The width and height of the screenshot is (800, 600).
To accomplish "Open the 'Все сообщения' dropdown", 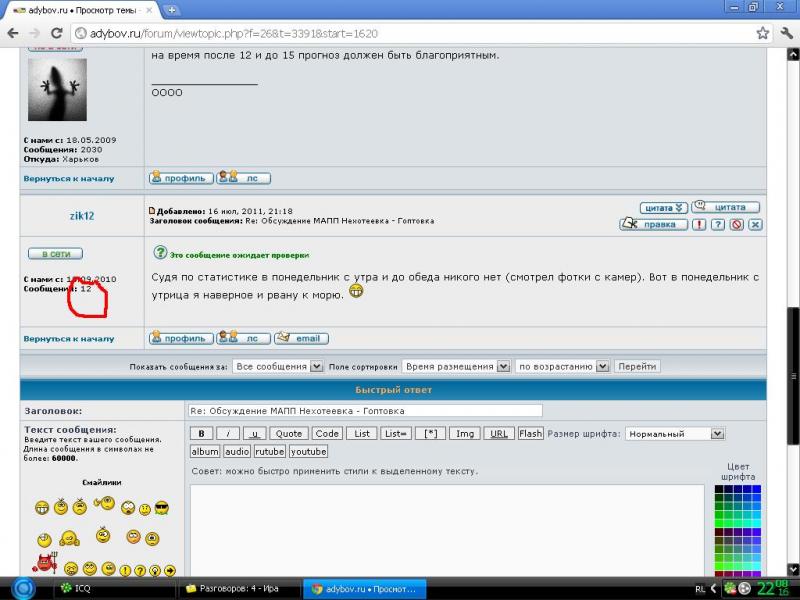I will click(278, 367).
